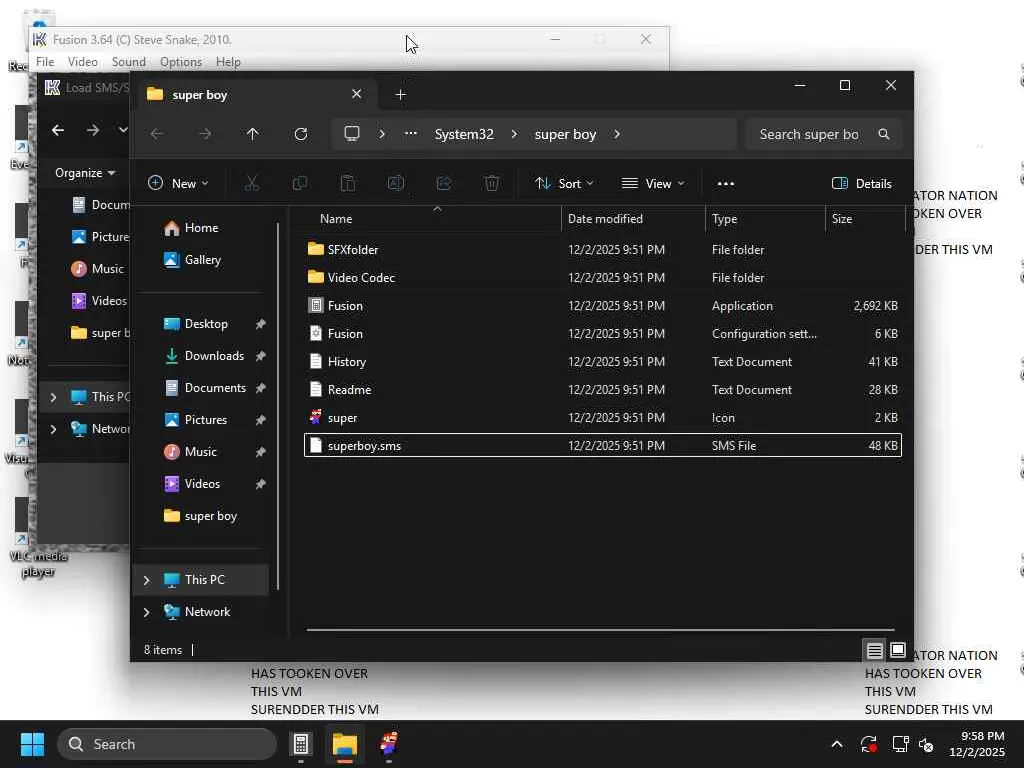Open the Mario-icon app in taskbar
The height and width of the screenshot is (768, 1024).
[x=389, y=744]
